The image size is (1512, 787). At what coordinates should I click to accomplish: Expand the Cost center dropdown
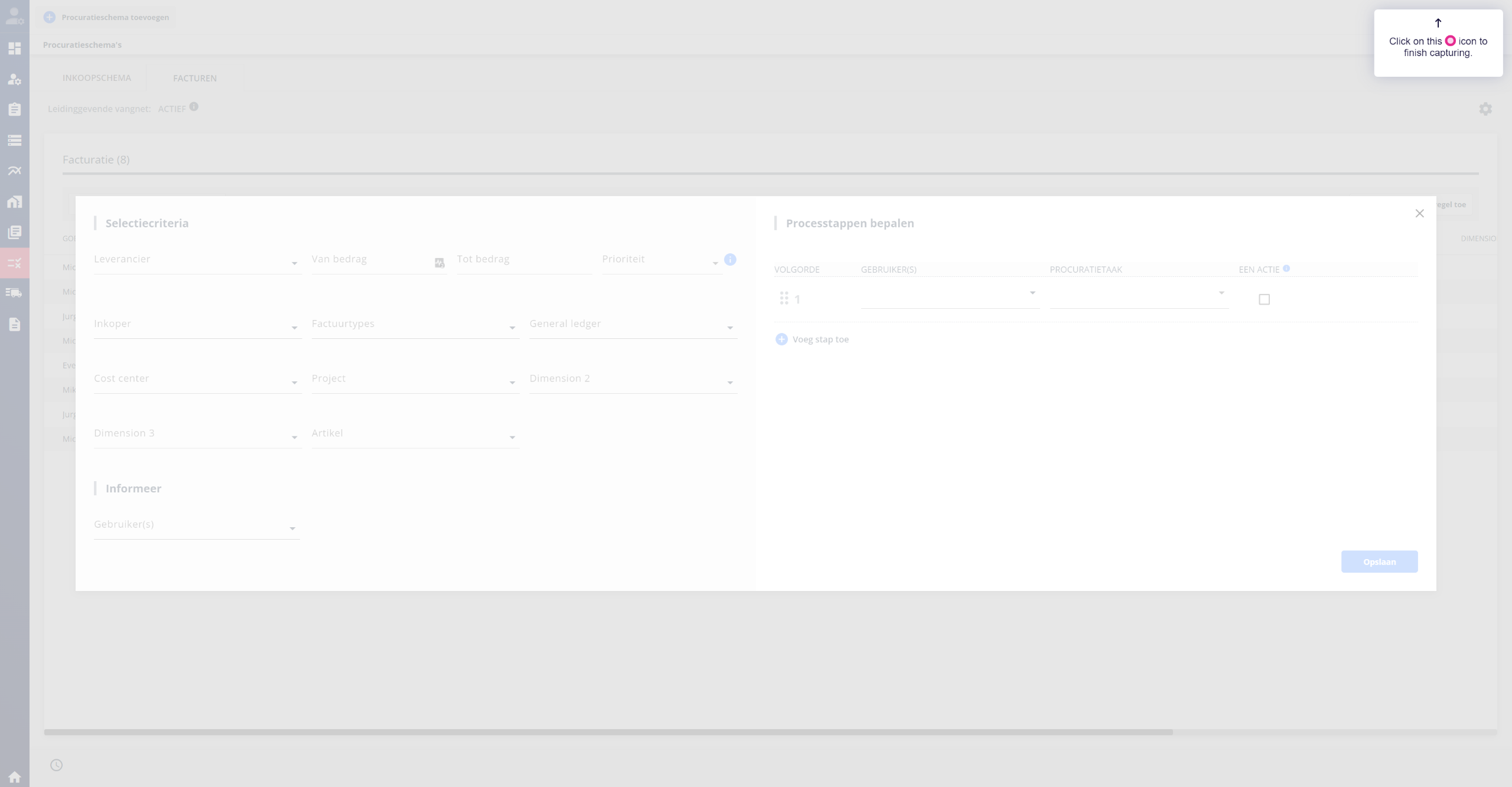[197, 381]
